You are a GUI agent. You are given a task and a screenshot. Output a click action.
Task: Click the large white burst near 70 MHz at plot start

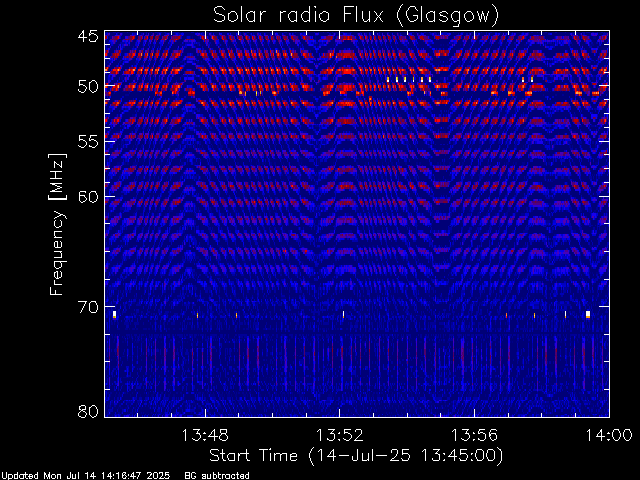pyautogui.click(x=115, y=314)
